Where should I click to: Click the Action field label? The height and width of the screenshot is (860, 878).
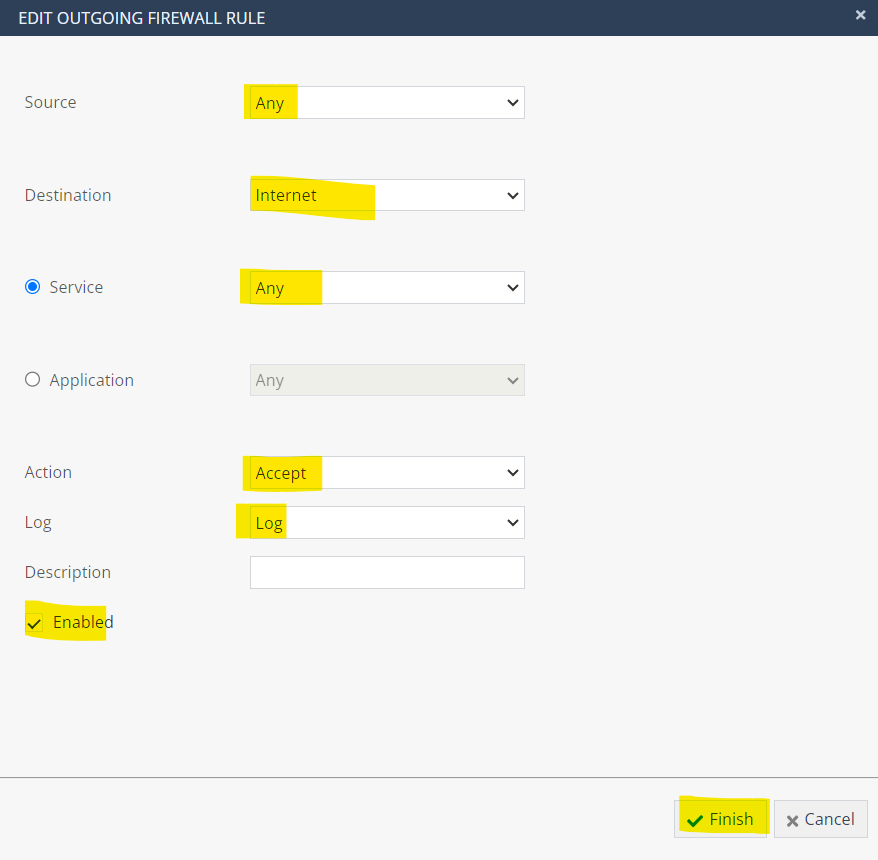tap(48, 472)
